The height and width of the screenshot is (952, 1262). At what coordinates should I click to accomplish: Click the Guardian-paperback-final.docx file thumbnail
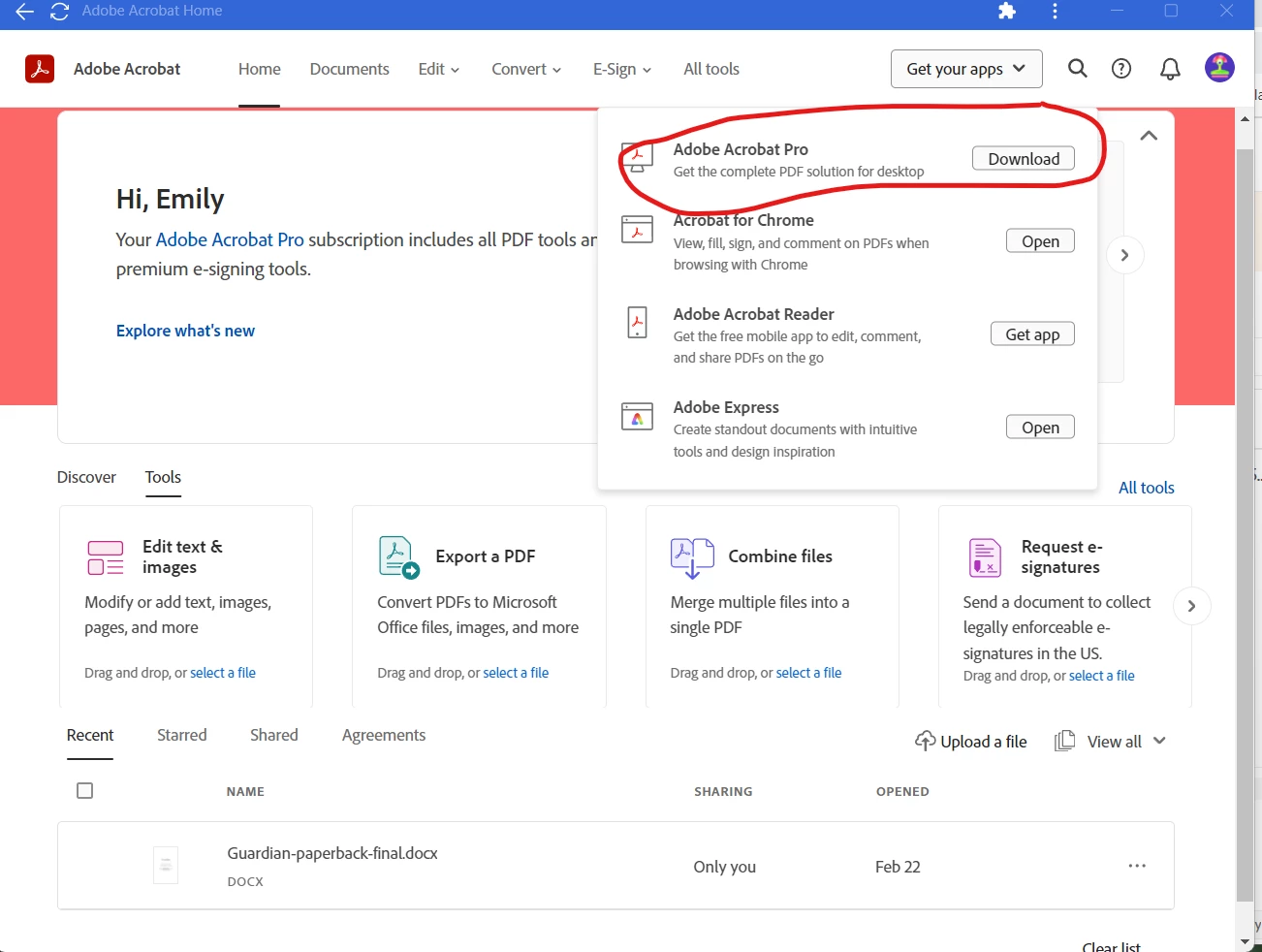pyautogui.click(x=166, y=865)
